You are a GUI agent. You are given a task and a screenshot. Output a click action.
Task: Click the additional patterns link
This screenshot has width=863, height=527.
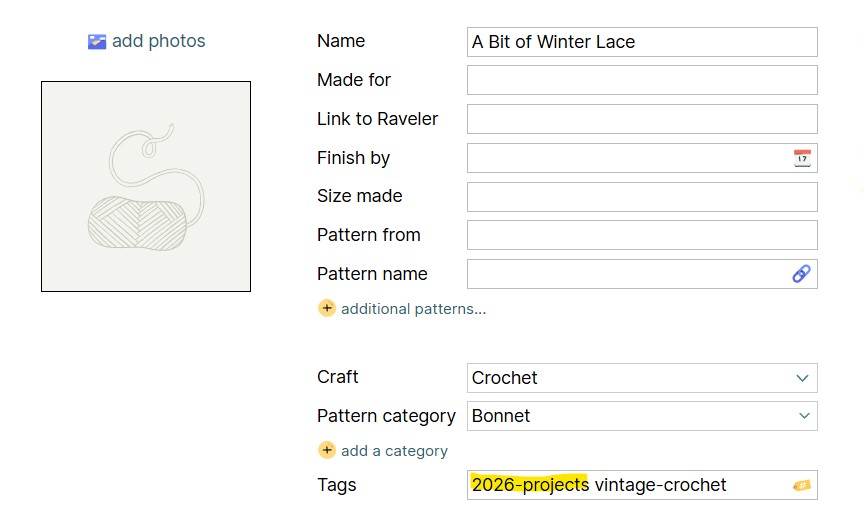tap(413, 309)
